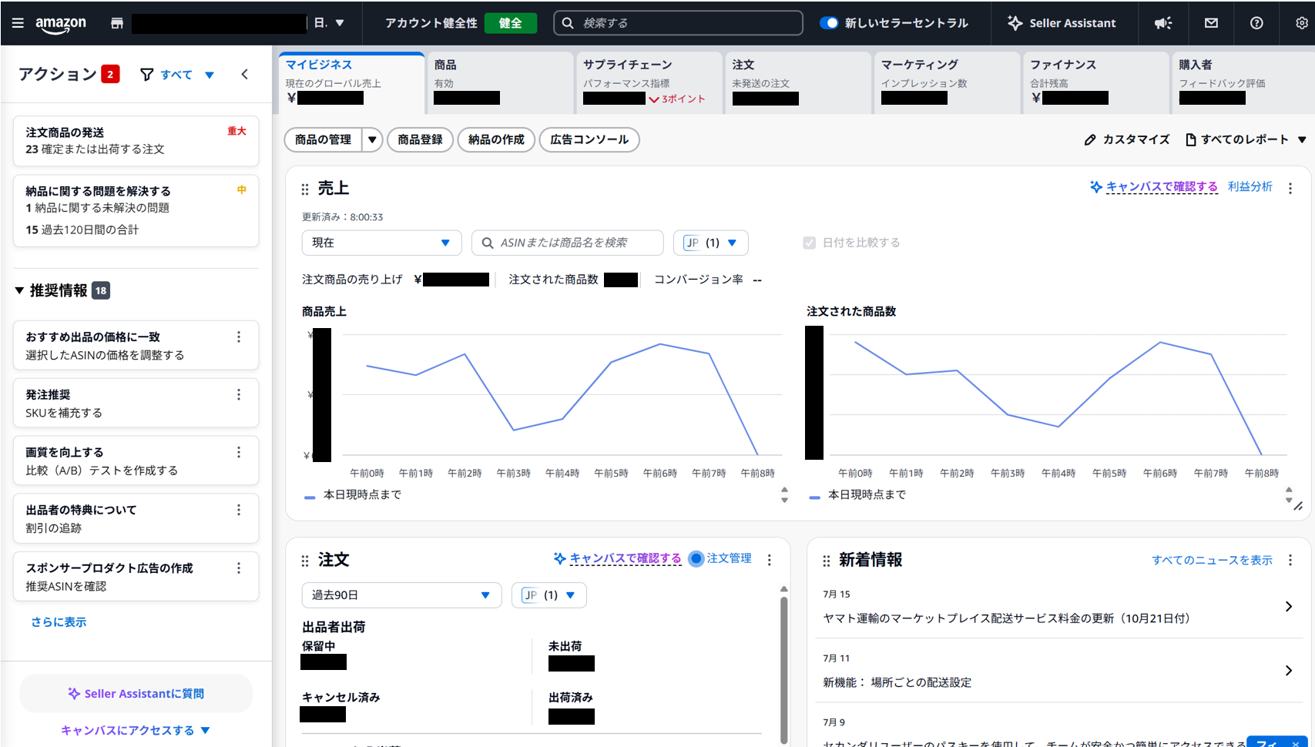Switch to the サプライチェーン tab
The width and height of the screenshot is (1315, 747).
648,81
